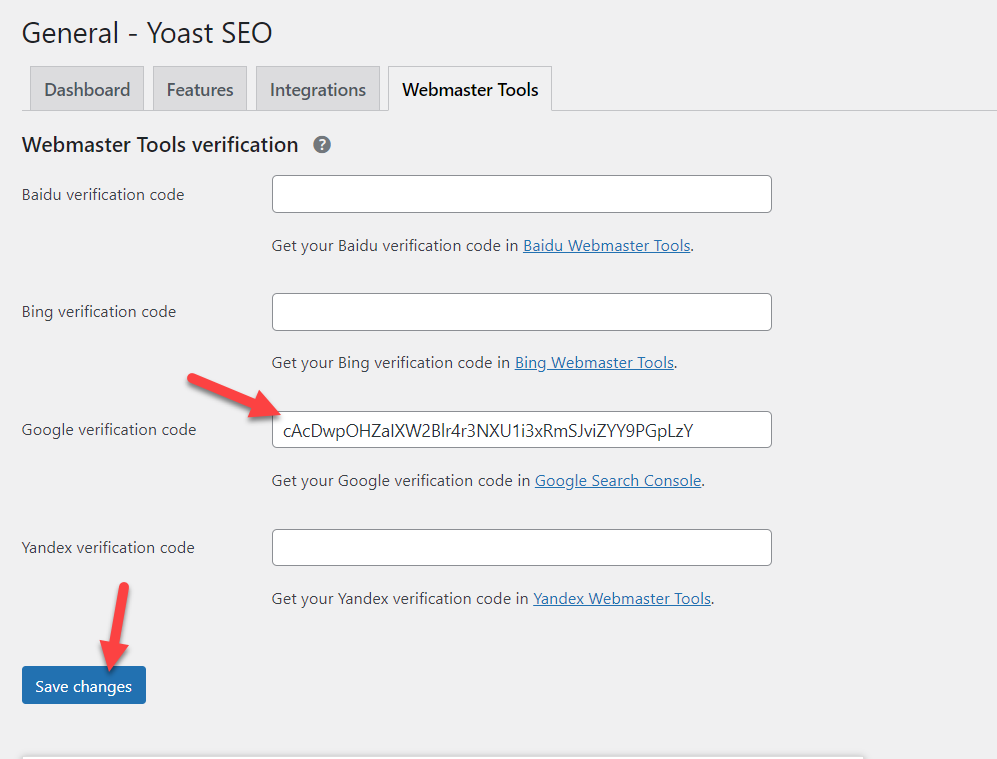Click into the Google verification code field
Screen dimensions: 997x759
[x=521, y=430]
